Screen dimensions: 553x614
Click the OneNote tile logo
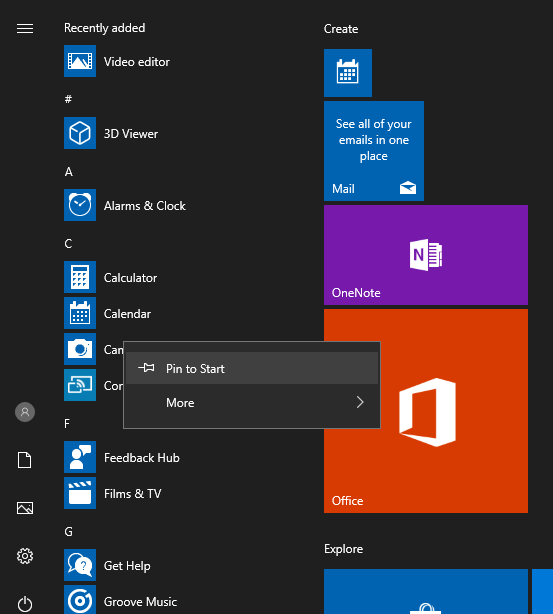pyautogui.click(x=426, y=255)
